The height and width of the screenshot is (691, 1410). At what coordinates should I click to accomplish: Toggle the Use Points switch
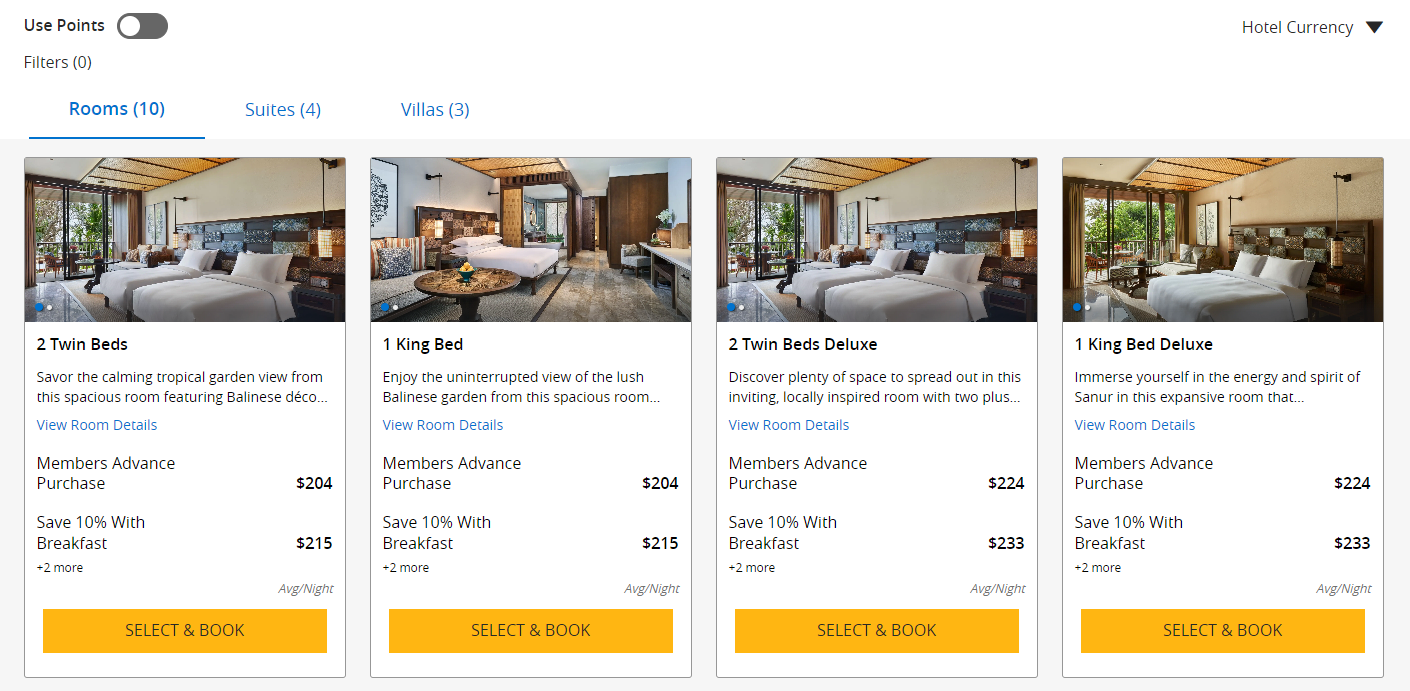141,25
